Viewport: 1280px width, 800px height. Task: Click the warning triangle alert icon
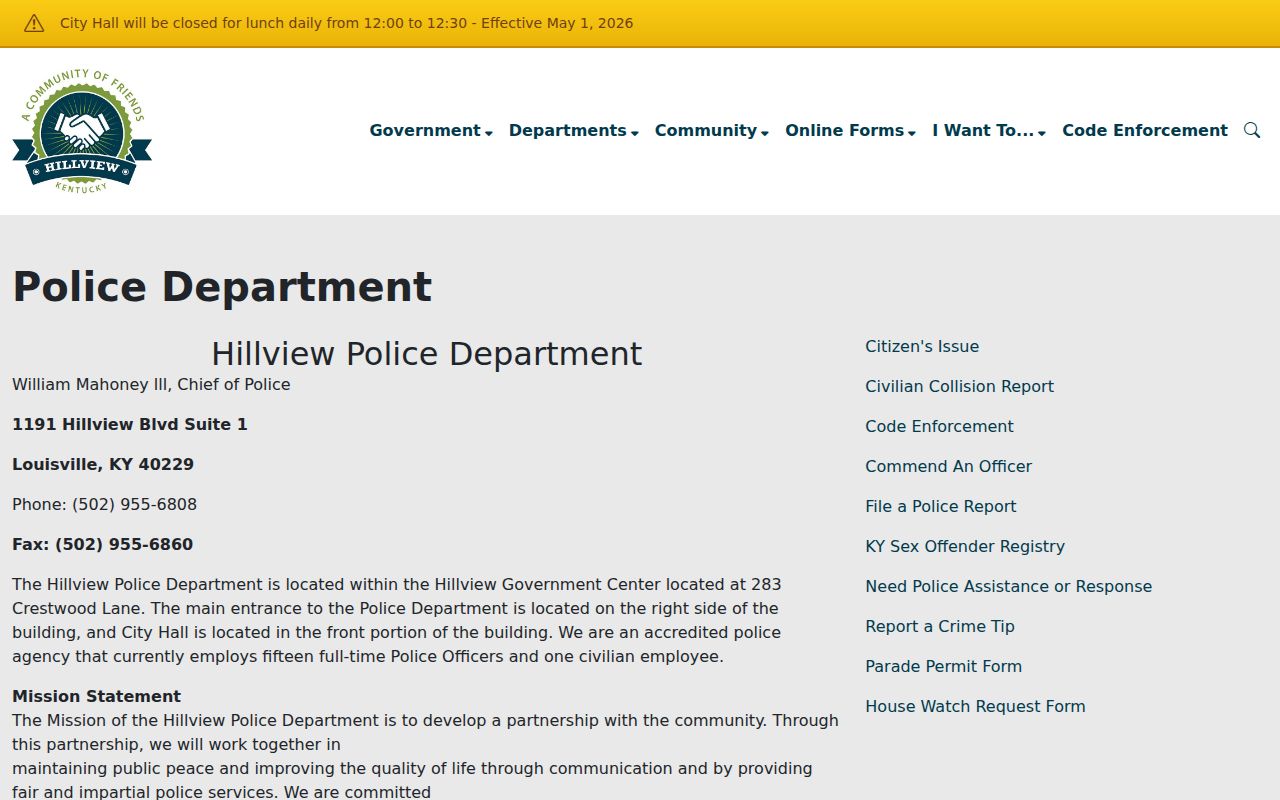pyautogui.click(x=34, y=23)
